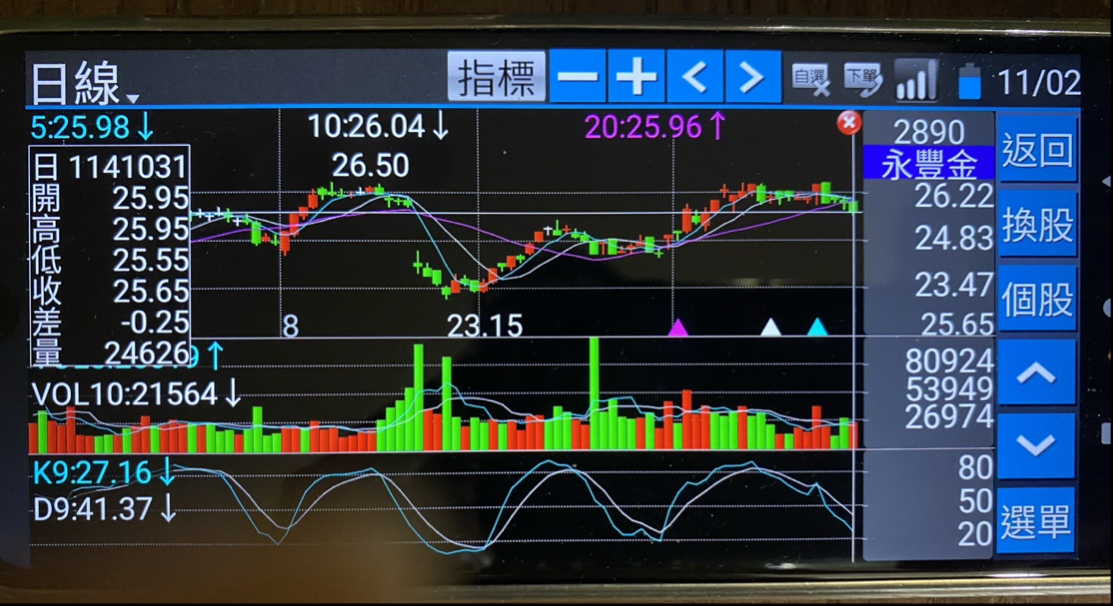The height and width of the screenshot is (606, 1113).
Task: Tap the 量 volume 24626 row
Action: pyautogui.click(x=110, y=353)
